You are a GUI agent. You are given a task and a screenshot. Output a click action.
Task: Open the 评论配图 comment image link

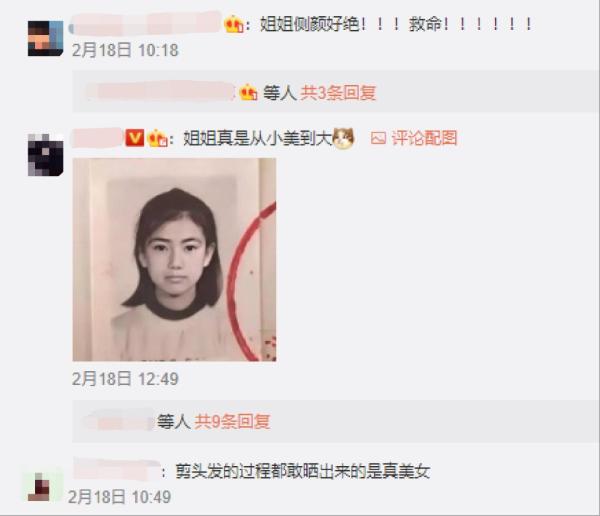424,138
